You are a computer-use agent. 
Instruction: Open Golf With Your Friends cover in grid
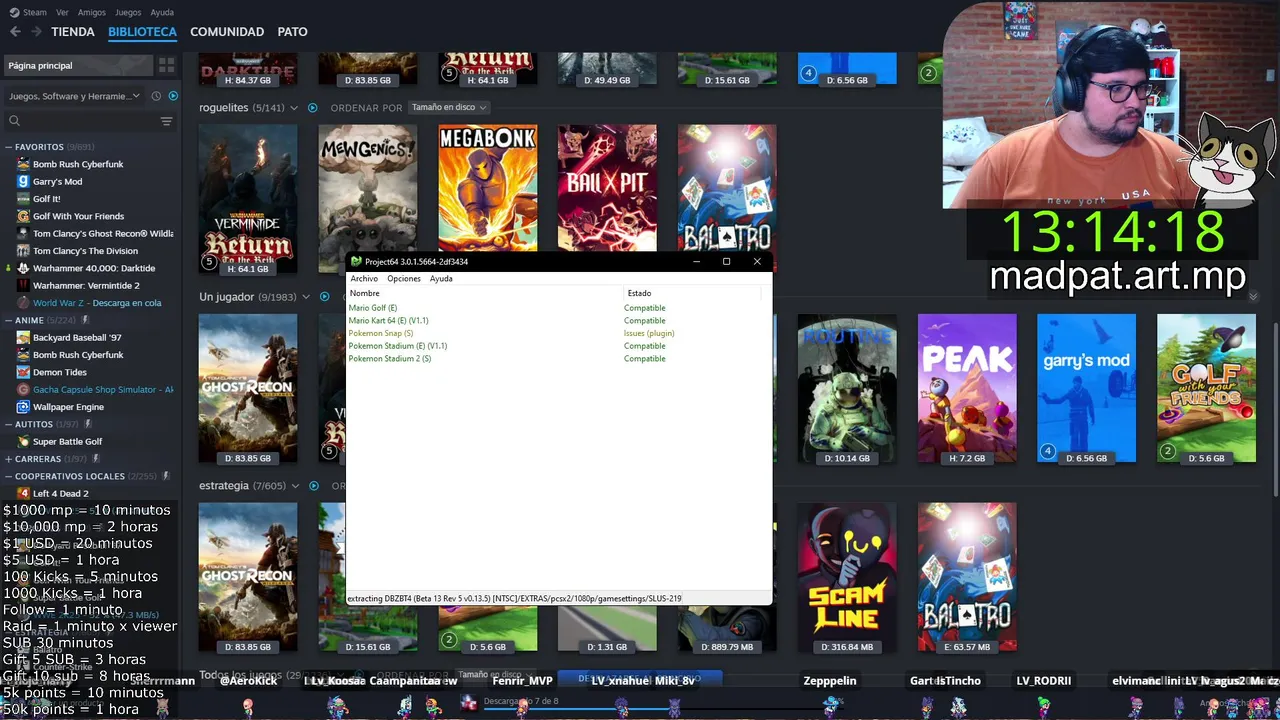(x=1206, y=388)
